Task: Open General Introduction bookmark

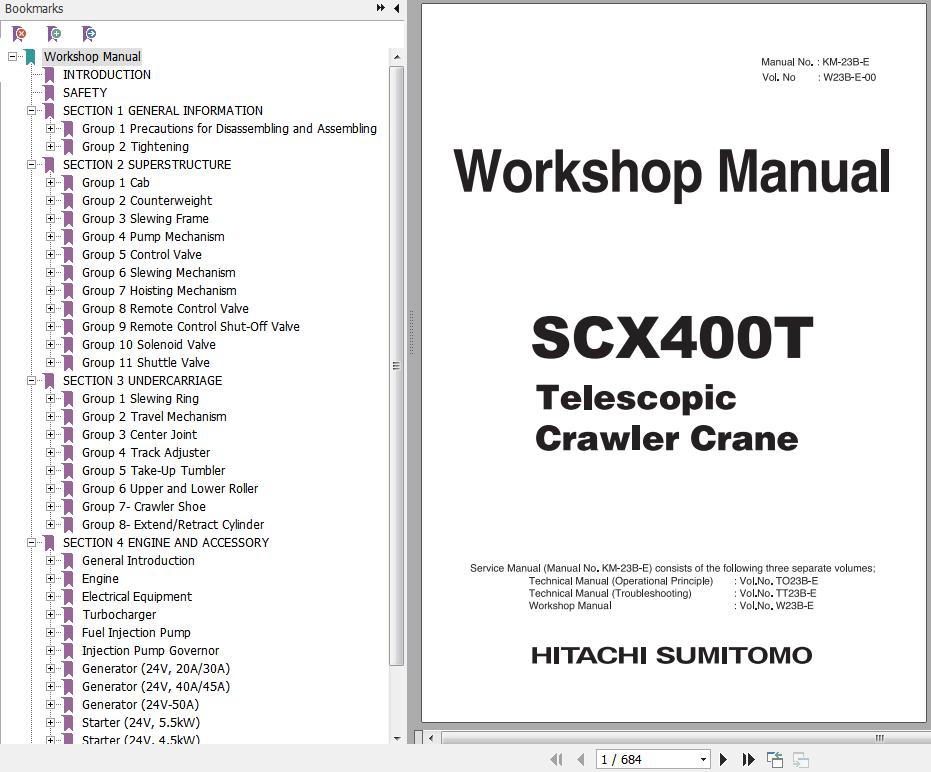Action: [x=138, y=561]
